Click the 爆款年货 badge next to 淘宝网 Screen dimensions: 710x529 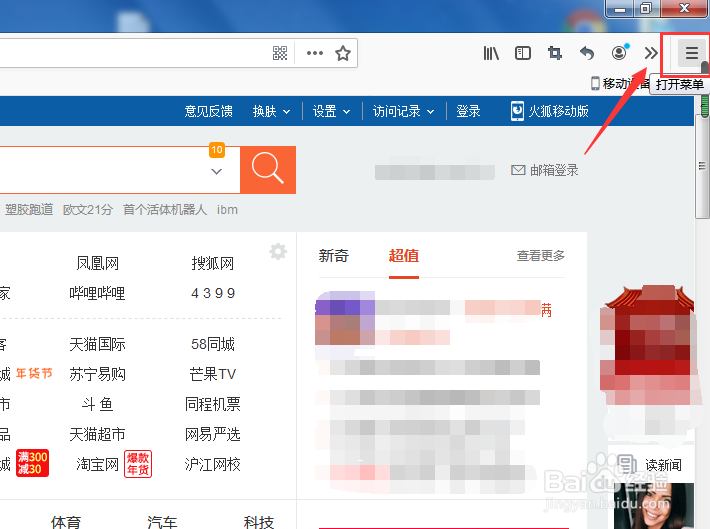click(x=138, y=464)
